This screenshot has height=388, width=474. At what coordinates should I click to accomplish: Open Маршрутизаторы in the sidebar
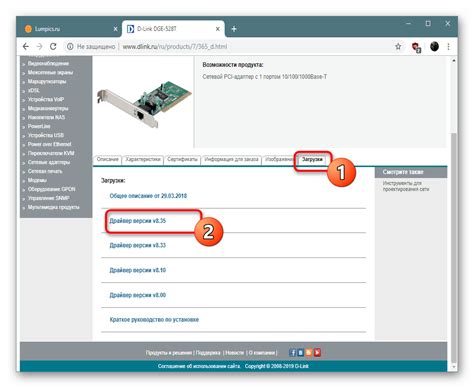tap(47, 81)
